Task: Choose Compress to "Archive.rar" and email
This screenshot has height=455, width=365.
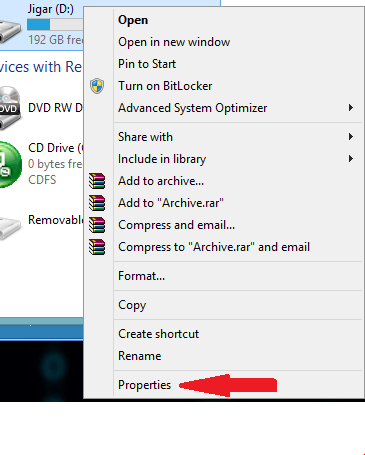Action: click(238, 247)
